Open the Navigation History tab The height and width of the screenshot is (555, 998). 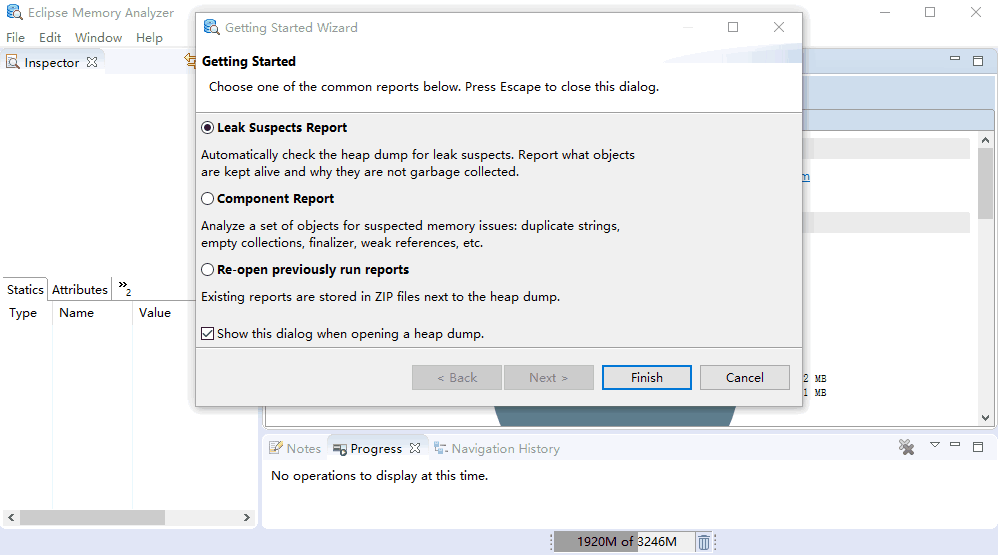click(x=497, y=448)
